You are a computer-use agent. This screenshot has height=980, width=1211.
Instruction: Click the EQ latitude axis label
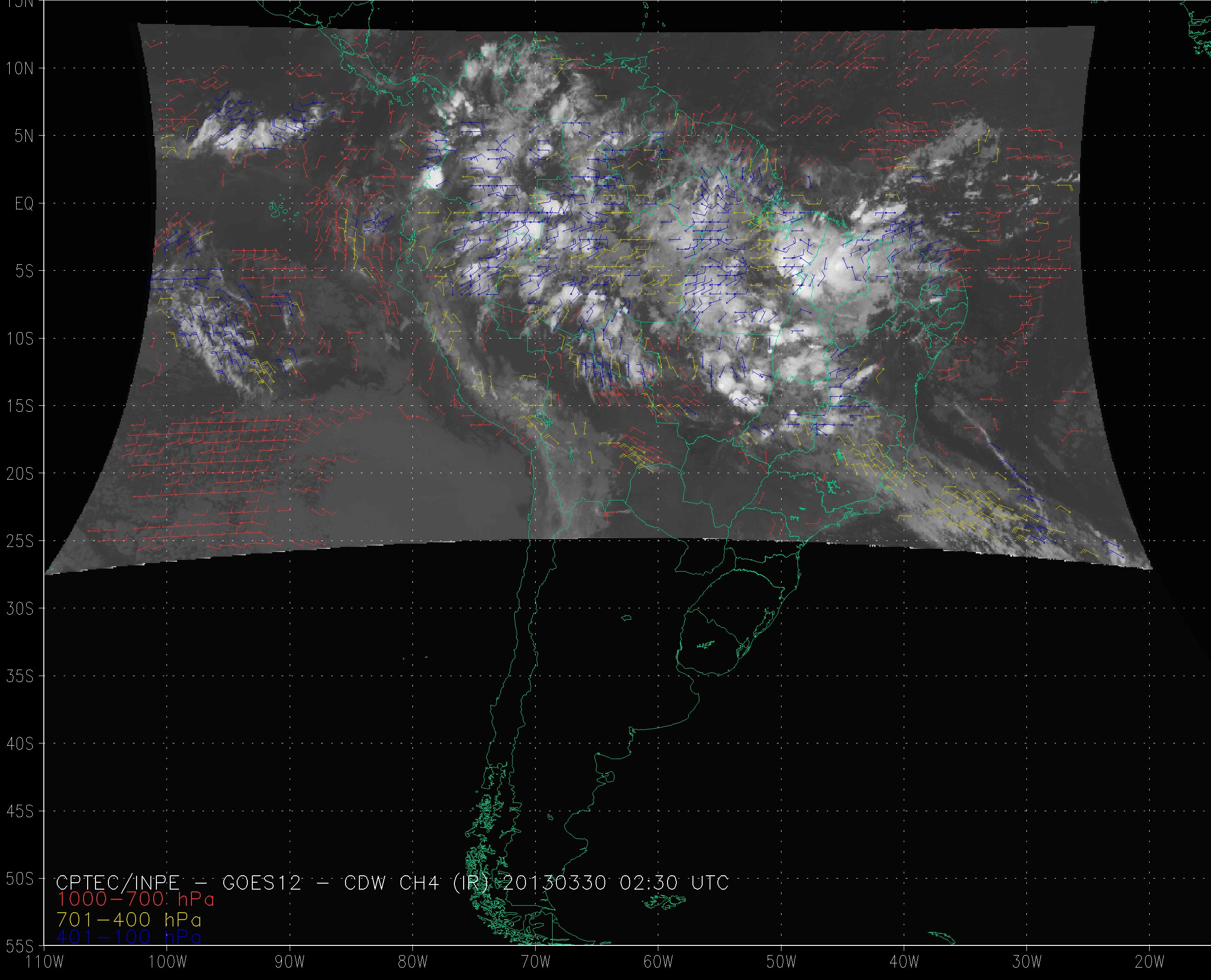pyautogui.click(x=24, y=204)
